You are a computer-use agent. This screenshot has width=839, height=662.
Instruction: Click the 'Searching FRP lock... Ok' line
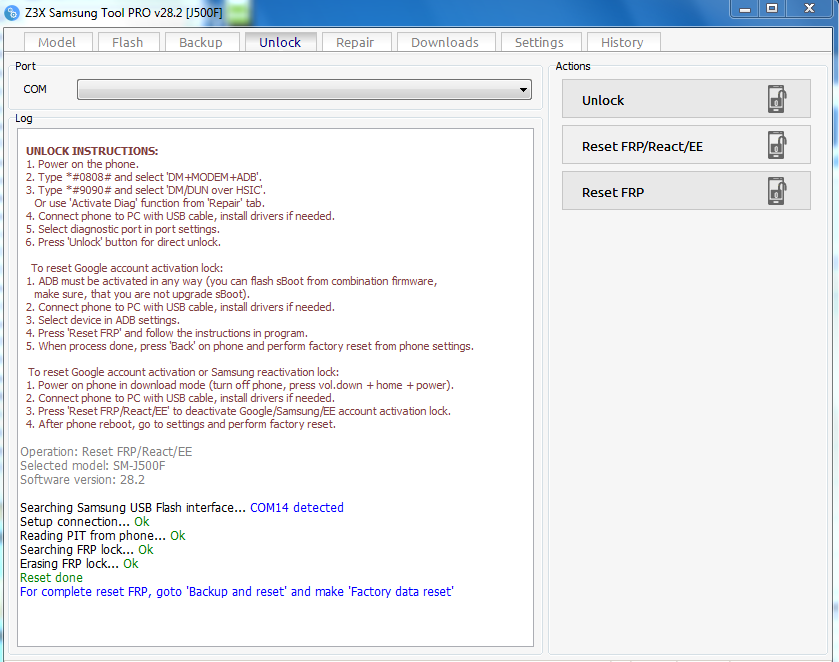coord(87,550)
